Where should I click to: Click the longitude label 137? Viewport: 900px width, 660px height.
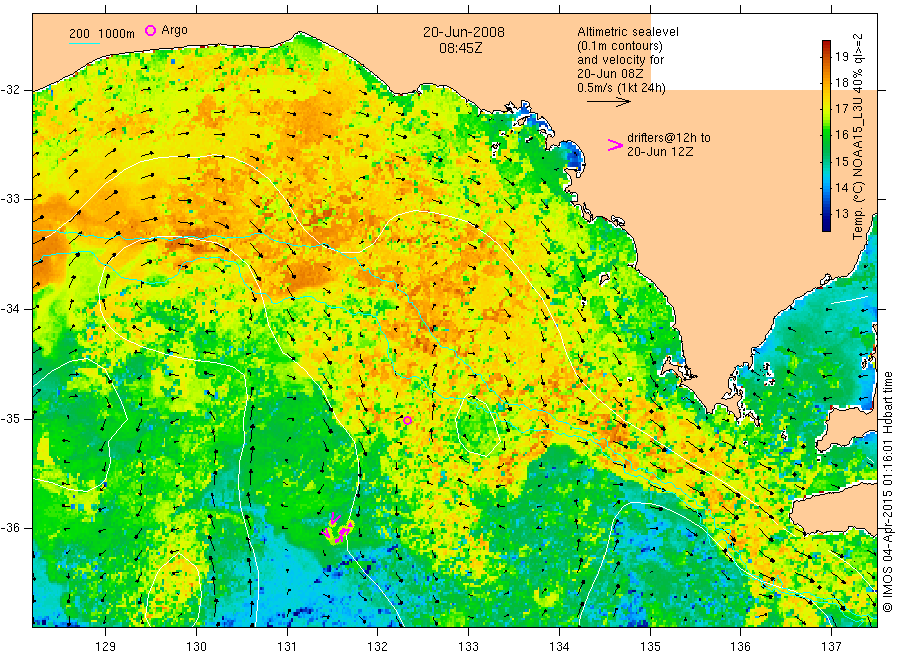coord(831,646)
